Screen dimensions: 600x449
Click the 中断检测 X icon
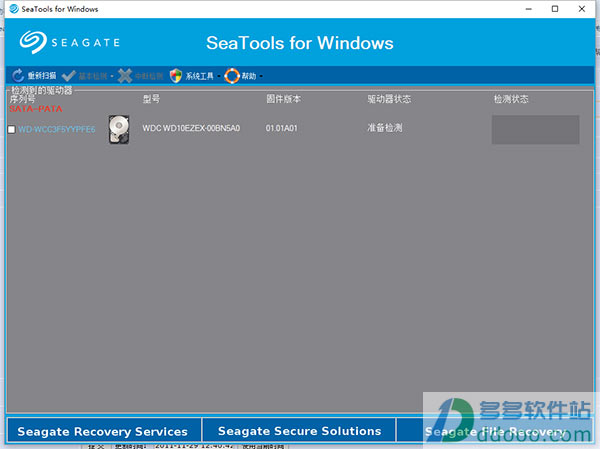point(125,76)
